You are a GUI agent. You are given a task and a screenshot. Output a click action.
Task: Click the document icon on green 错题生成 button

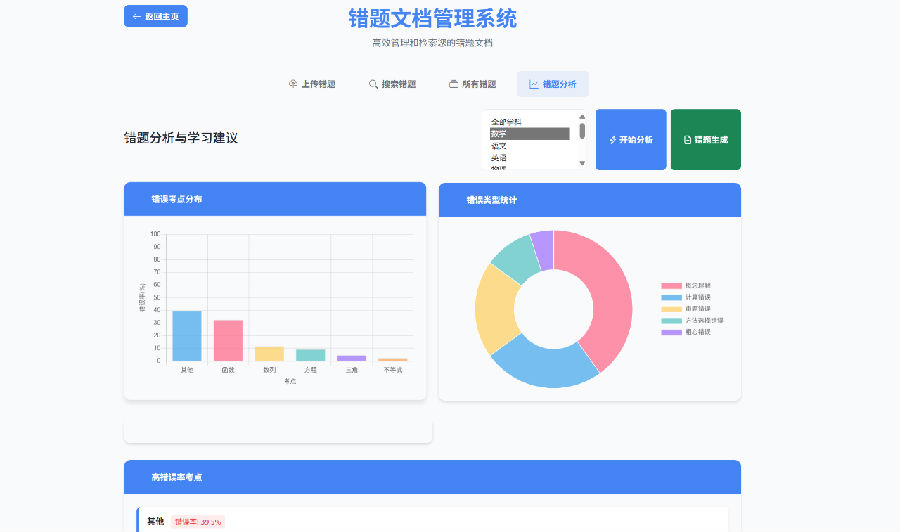click(686, 140)
